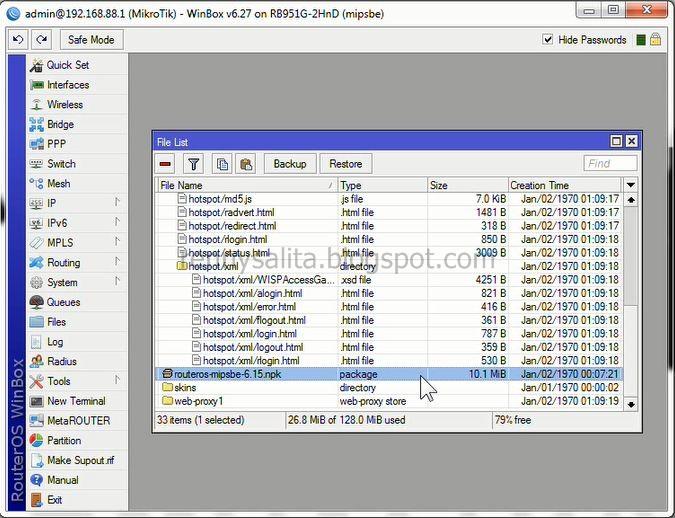Click the padlock icon in the toolbar
This screenshot has height=518, width=675.
point(655,40)
